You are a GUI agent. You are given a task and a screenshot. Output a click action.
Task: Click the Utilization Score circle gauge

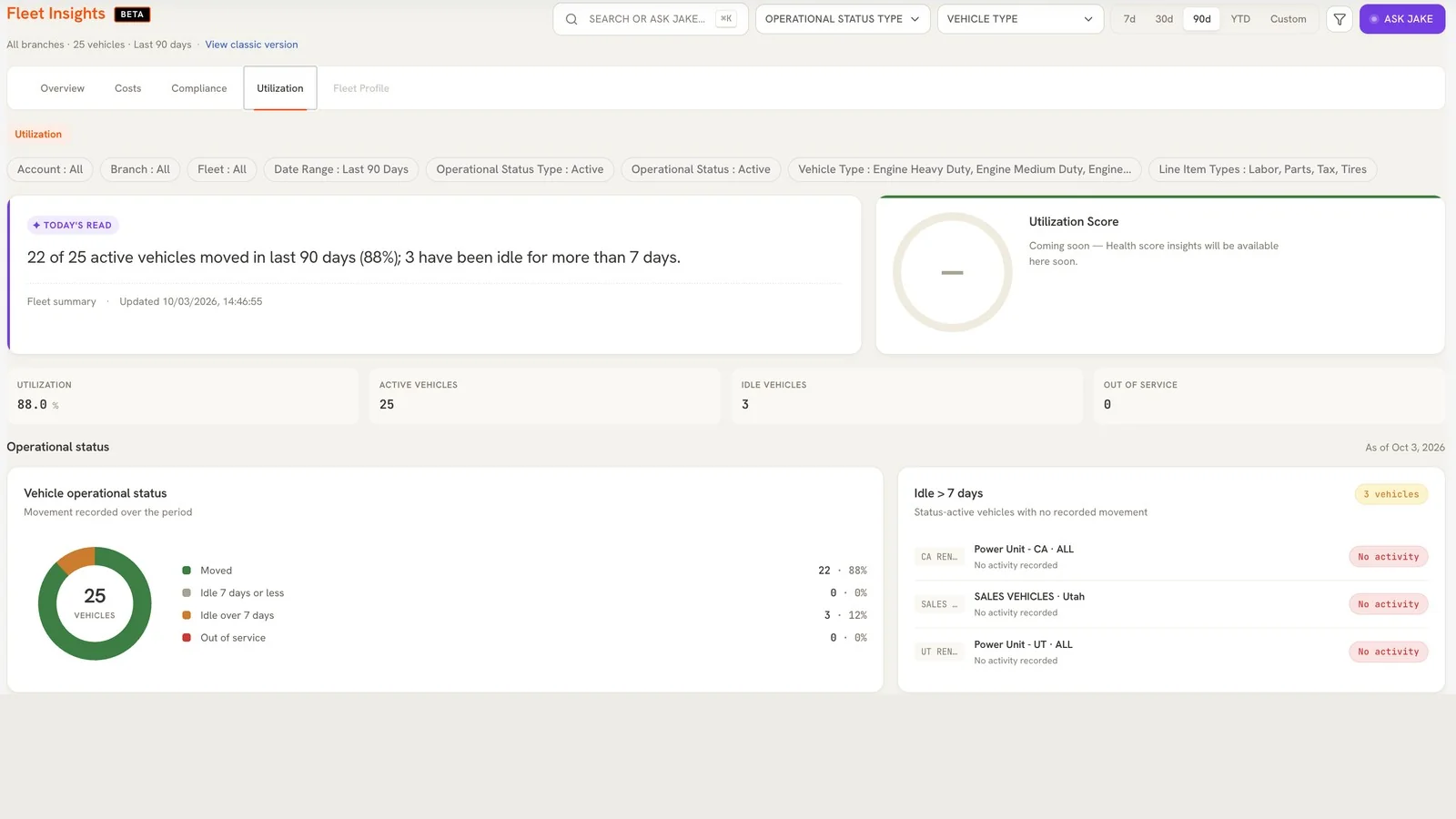pos(952,272)
